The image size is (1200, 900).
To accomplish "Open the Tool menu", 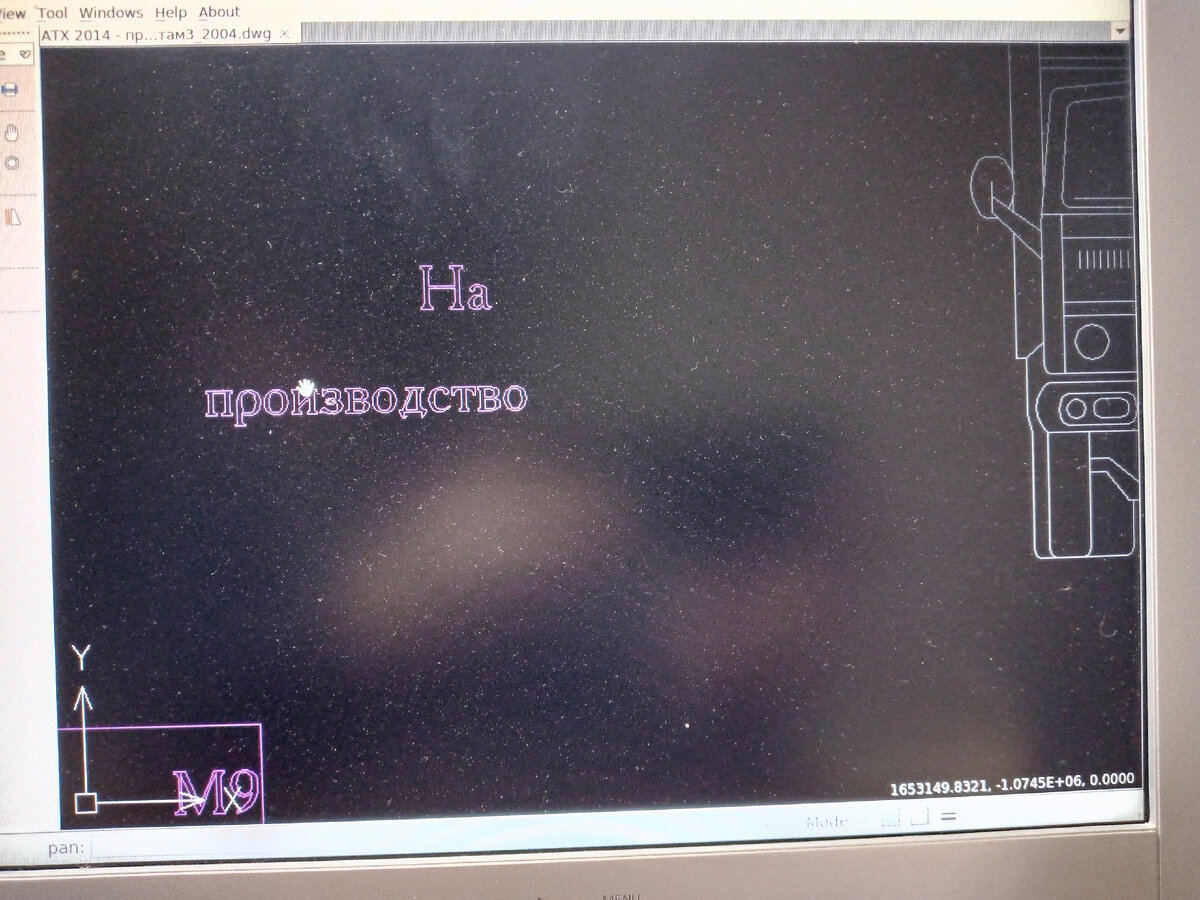I will [52, 13].
